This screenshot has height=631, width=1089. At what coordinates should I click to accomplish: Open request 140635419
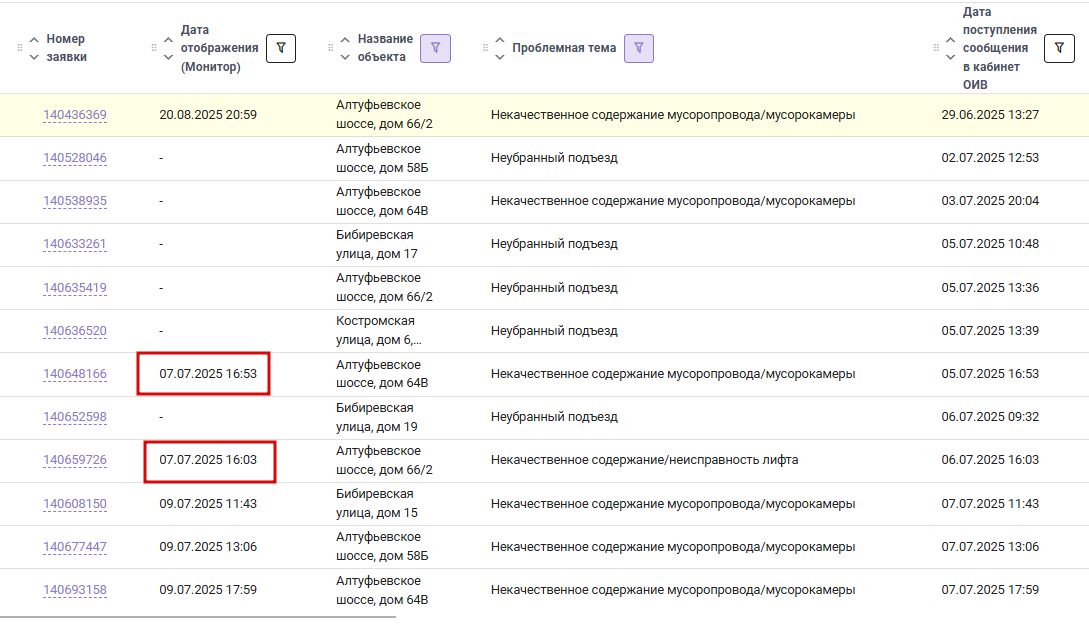75,288
